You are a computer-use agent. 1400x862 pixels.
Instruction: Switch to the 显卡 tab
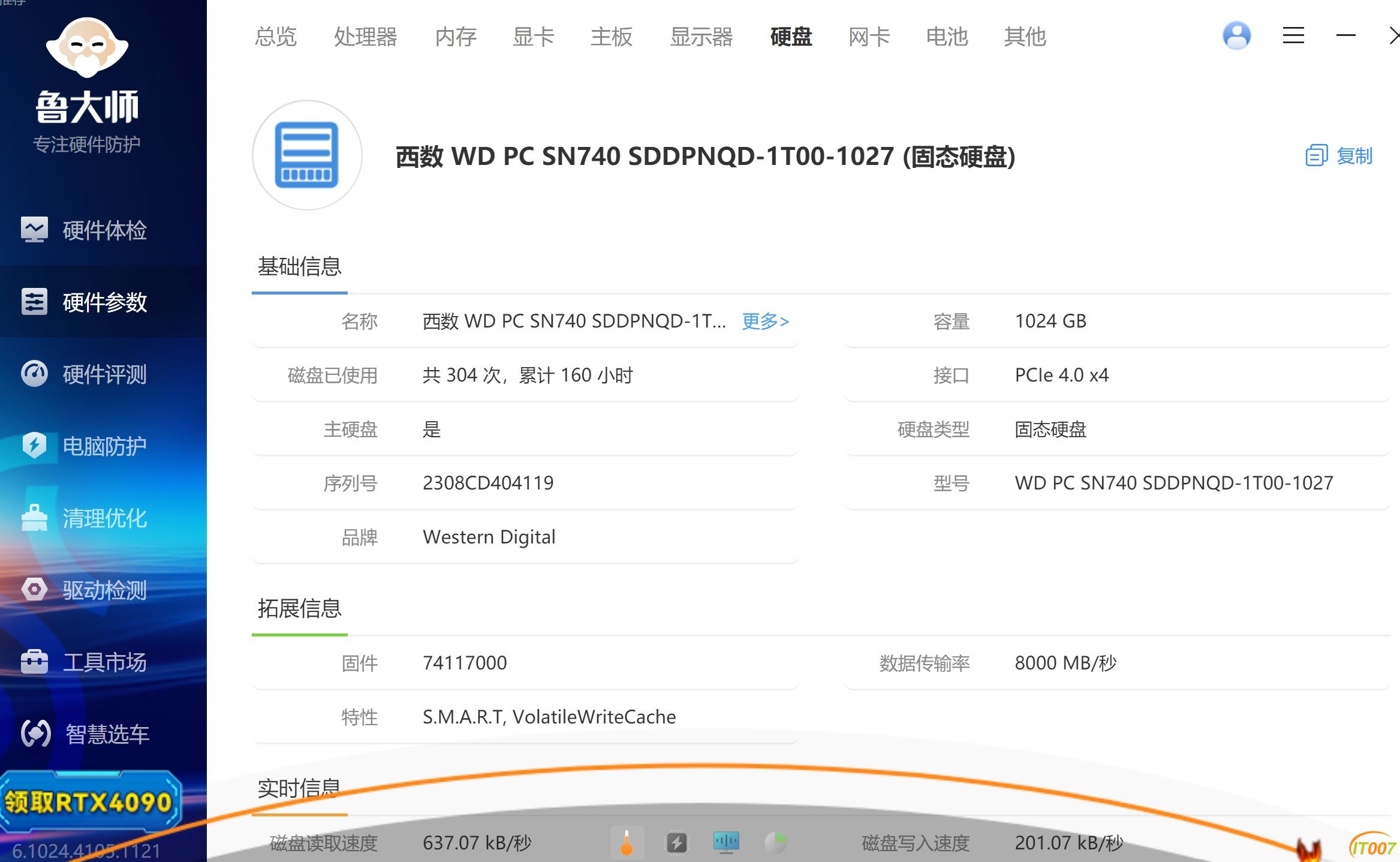pyautogui.click(x=534, y=37)
